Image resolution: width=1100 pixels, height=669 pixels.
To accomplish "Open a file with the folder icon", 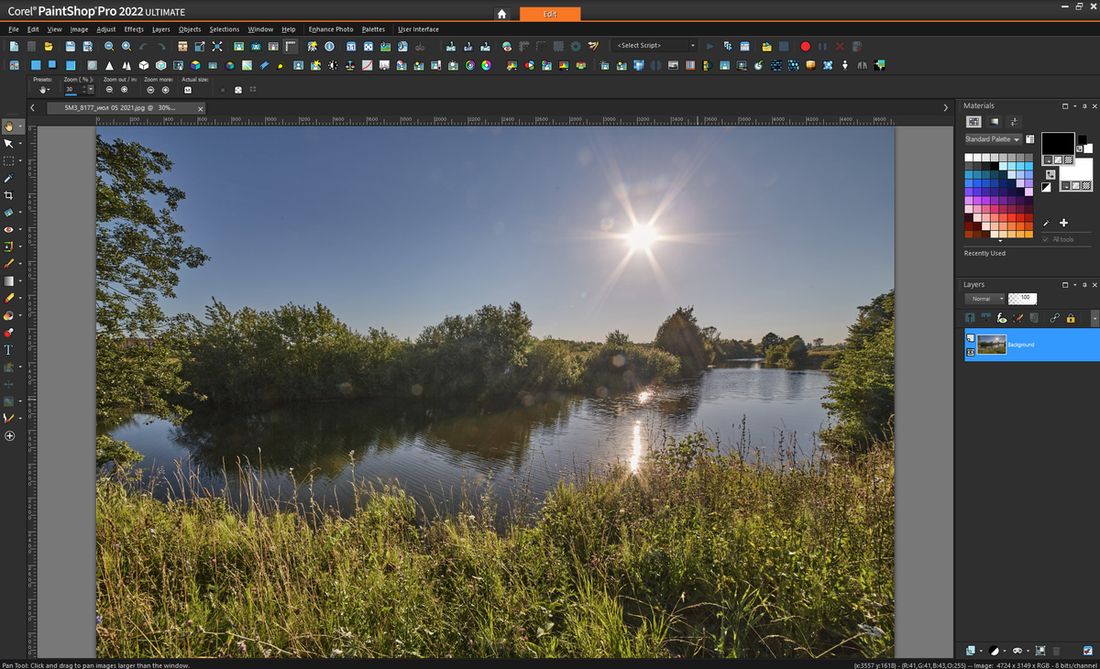I will click(x=48, y=46).
